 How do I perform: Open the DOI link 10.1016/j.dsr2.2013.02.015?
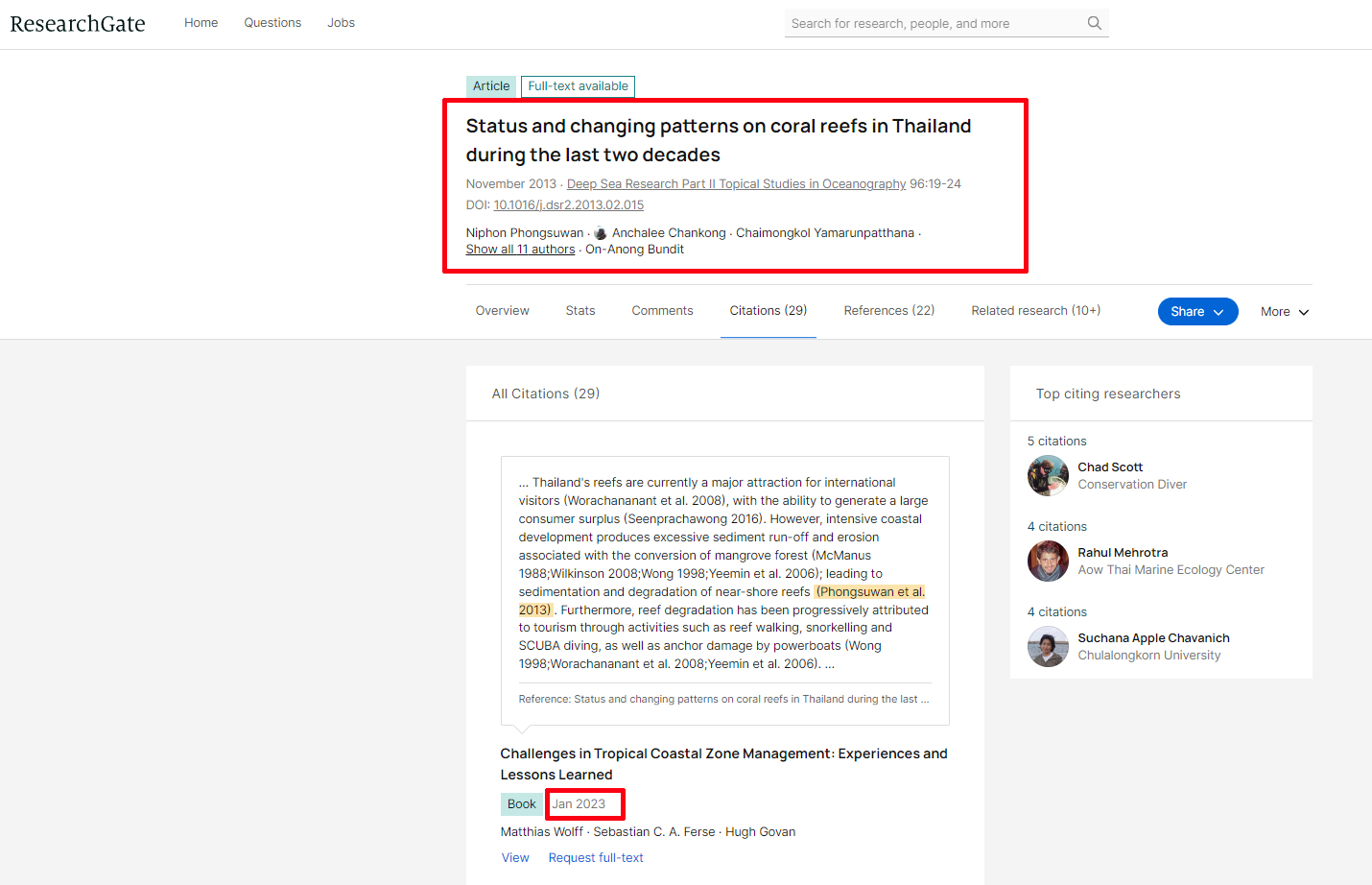[x=568, y=205]
